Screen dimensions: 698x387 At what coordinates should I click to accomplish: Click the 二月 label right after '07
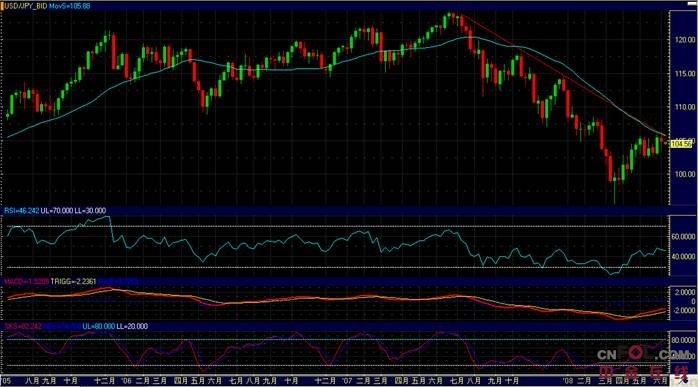364,381
